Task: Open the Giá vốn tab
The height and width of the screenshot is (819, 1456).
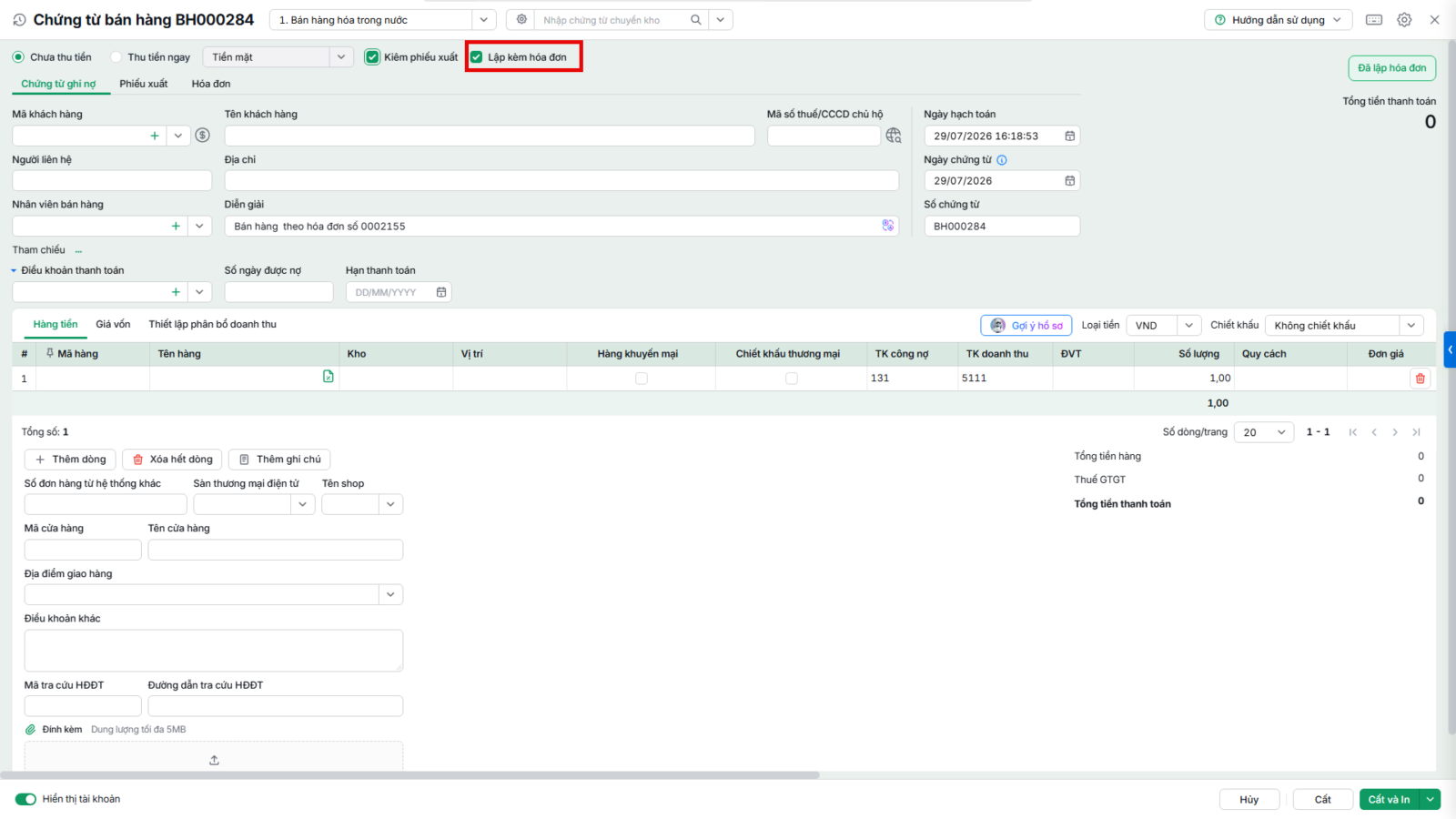Action: (x=113, y=325)
